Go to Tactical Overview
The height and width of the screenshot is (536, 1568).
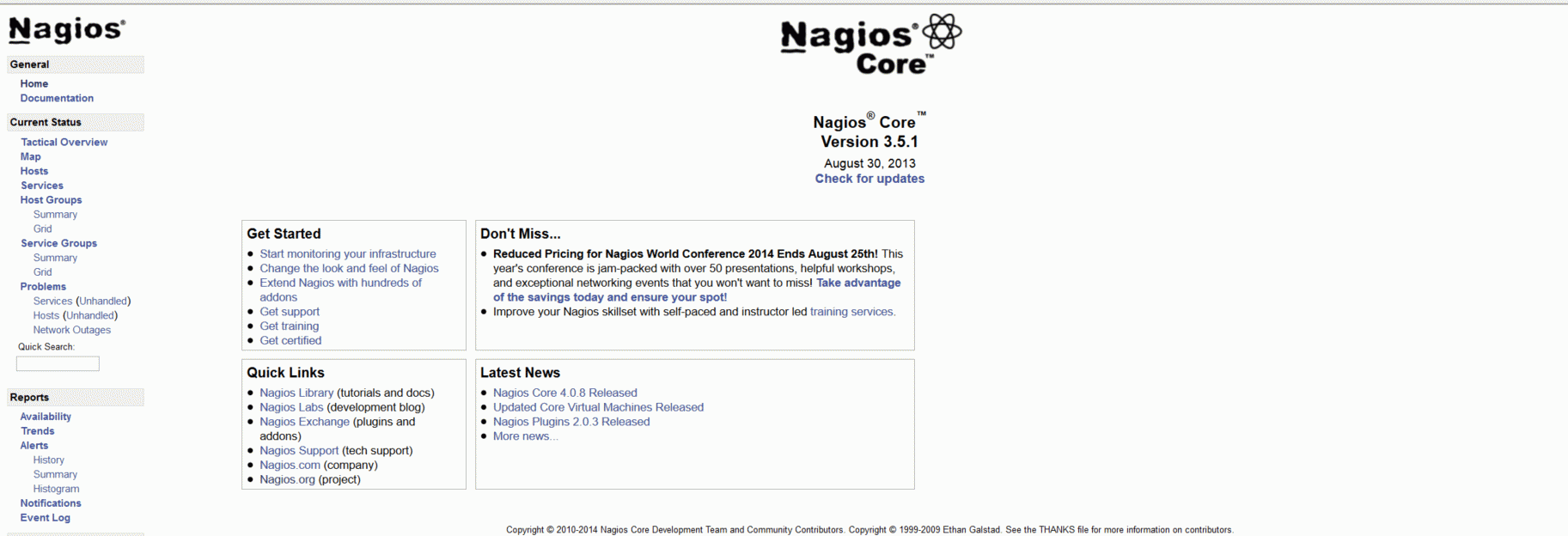click(x=64, y=142)
